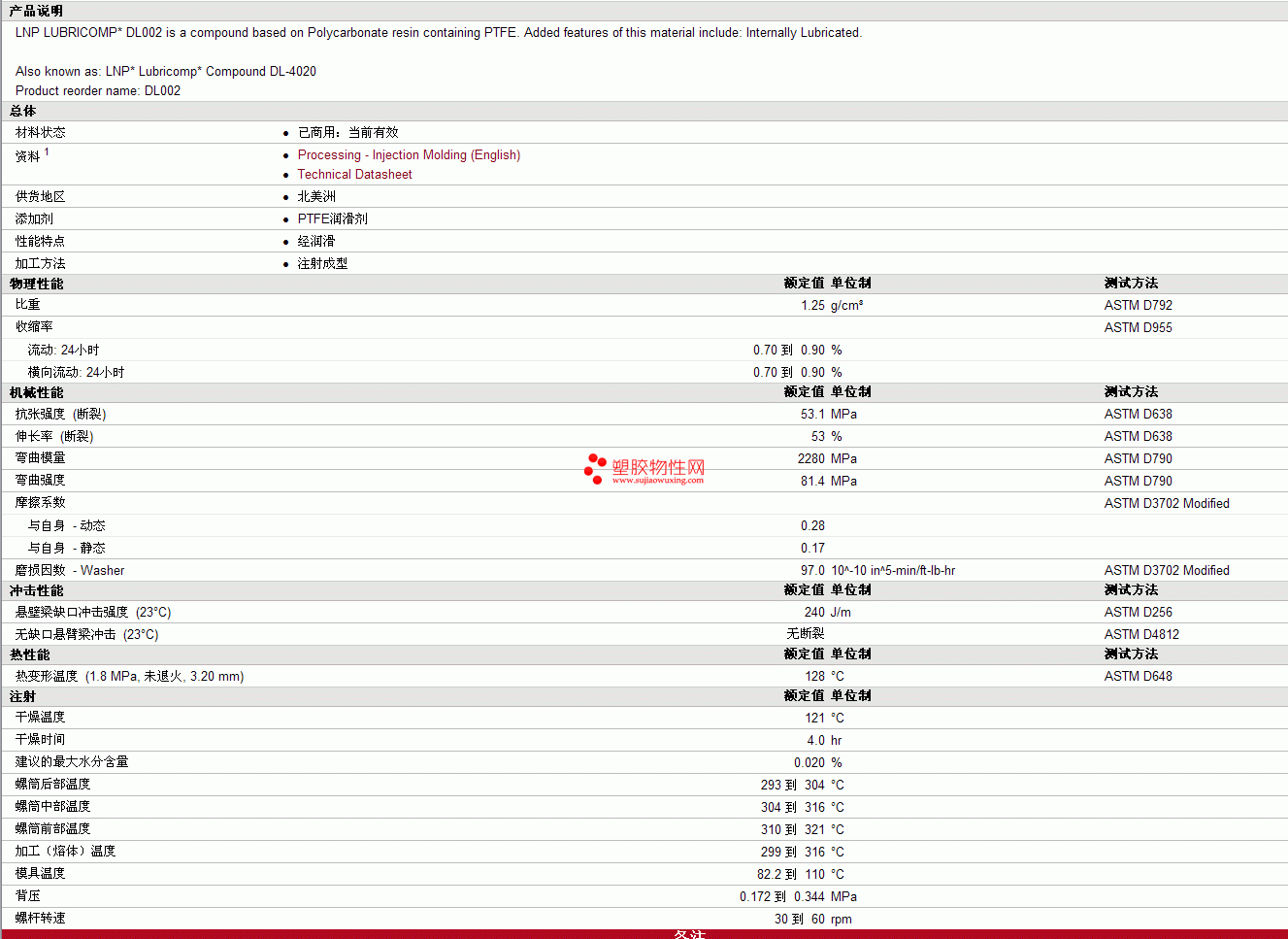The height and width of the screenshot is (939, 1288).
Task: Click the 建议的最大水分含量 value 0.020 %
Action: (817, 763)
